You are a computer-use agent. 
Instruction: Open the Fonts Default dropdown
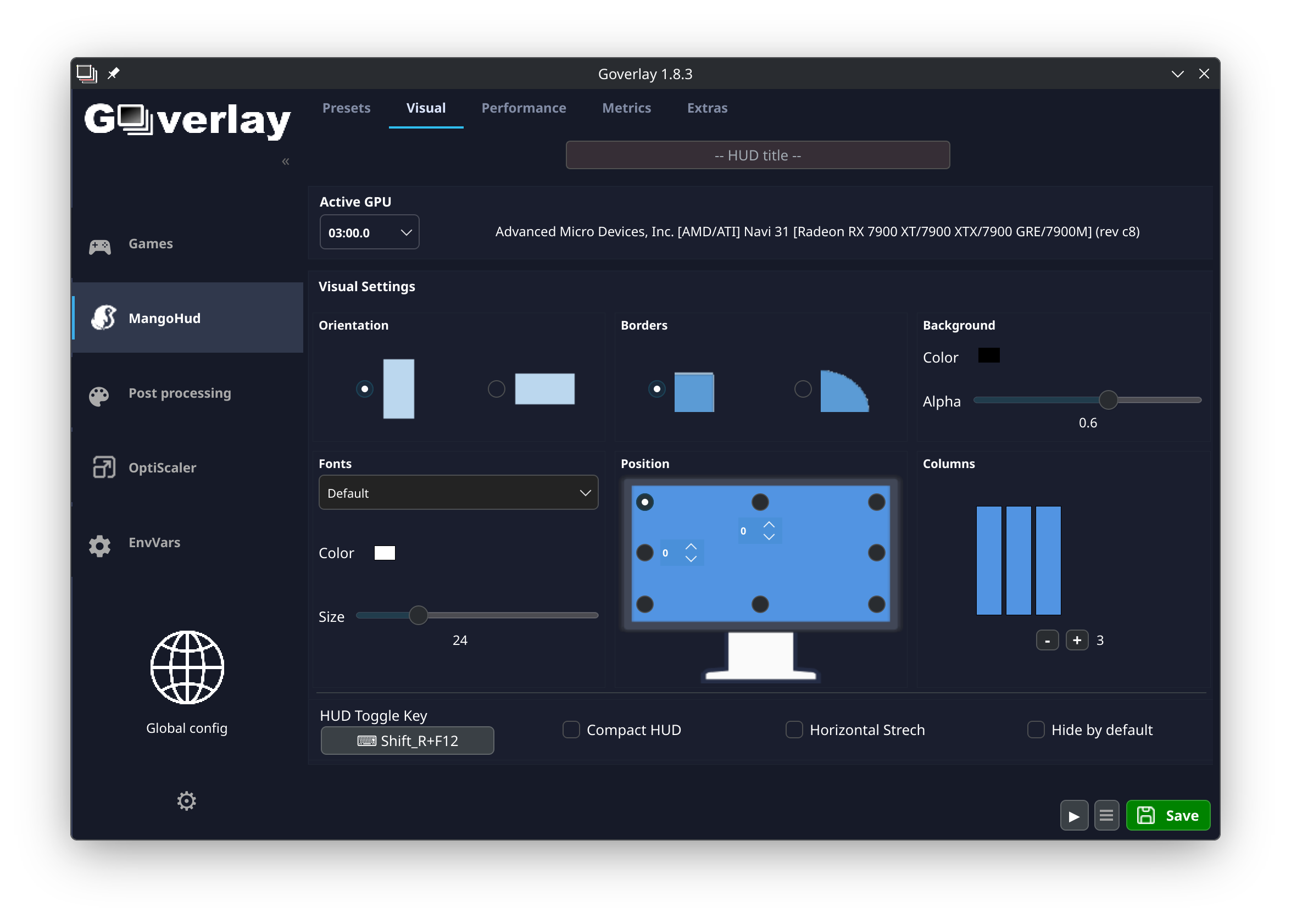458,492
